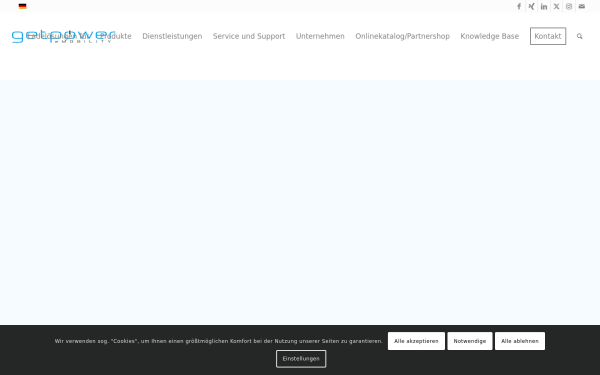
Task: Click the Kontakt button
Action: 548,36
